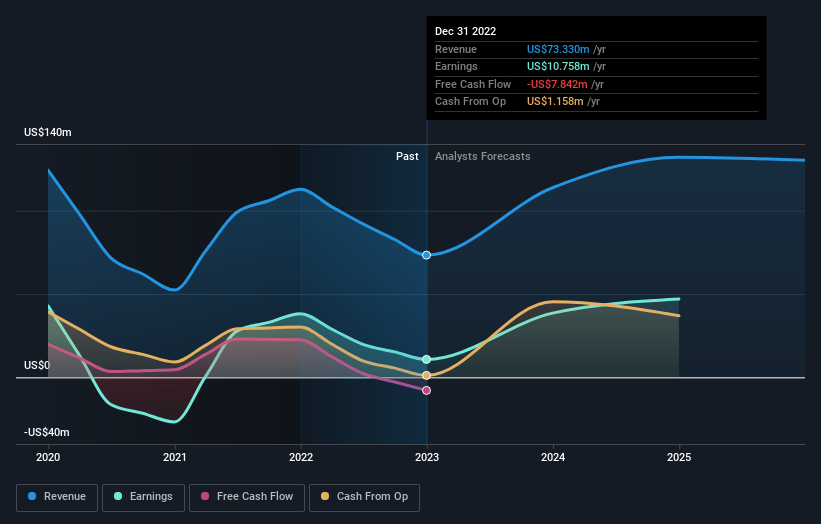821x524 pixels.
Task: Click the 2023 x-axis label
Action: coord(427,458)
